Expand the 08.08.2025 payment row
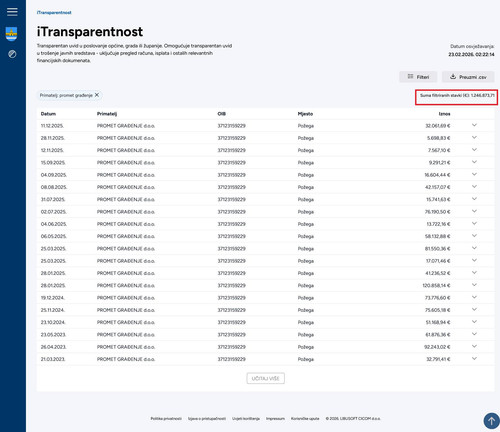 pyautogui.click(x=474, y=187)
